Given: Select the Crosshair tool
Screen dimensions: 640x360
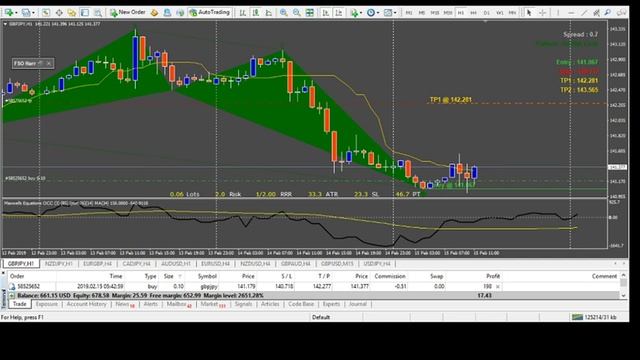Looking at the screenshot, I should coord(542,13).
